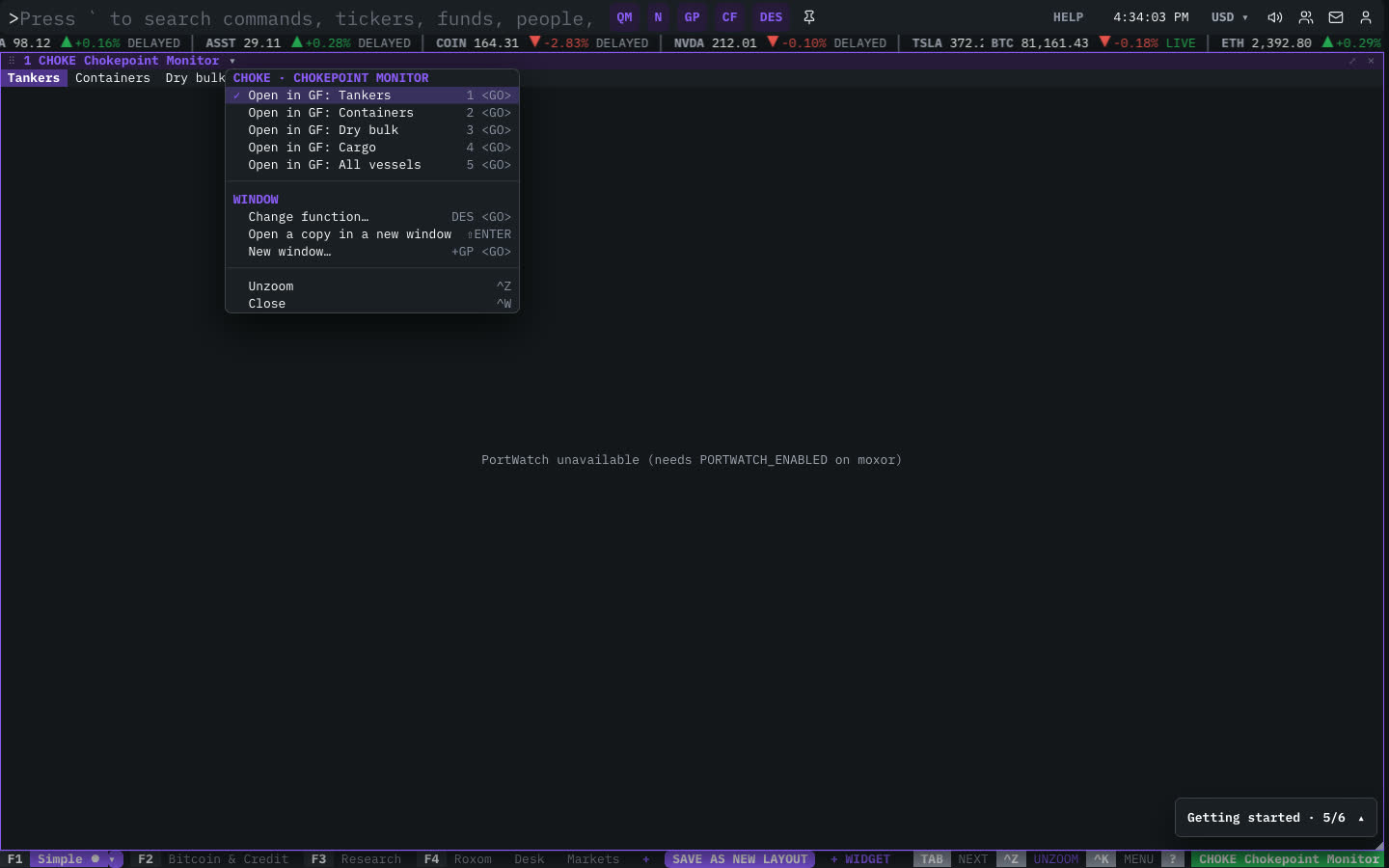The height and width of the screenshot is (868, 1389).
Task: Click the QM shortcut chip
Action: [x=625, y=17]
